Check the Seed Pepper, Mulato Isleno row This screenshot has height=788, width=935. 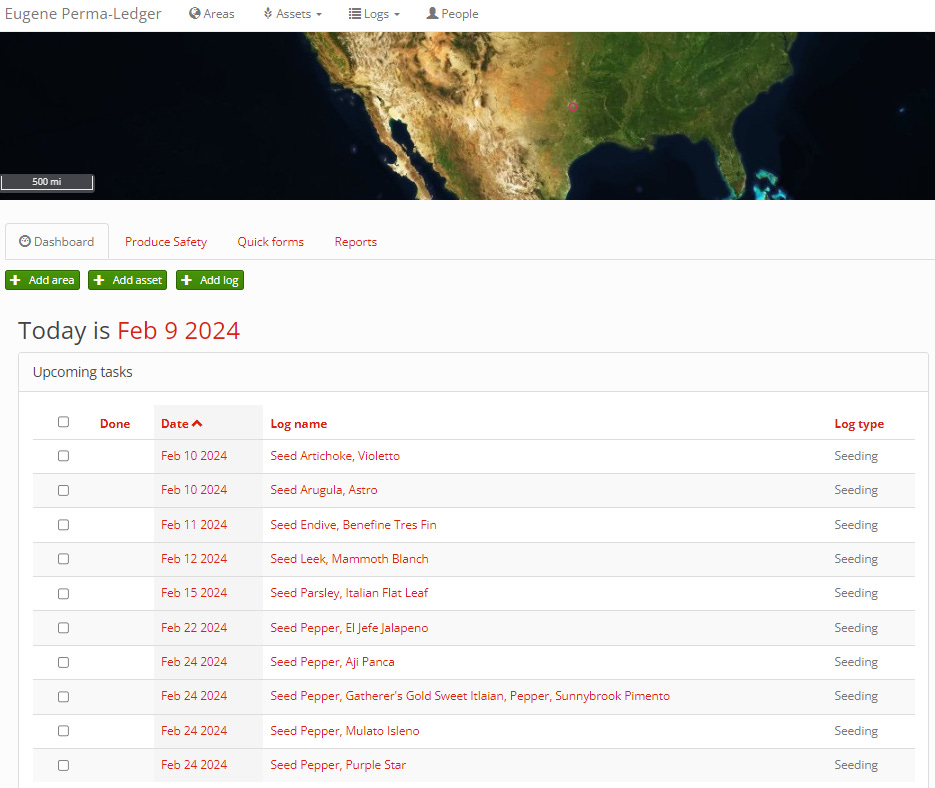63,731
